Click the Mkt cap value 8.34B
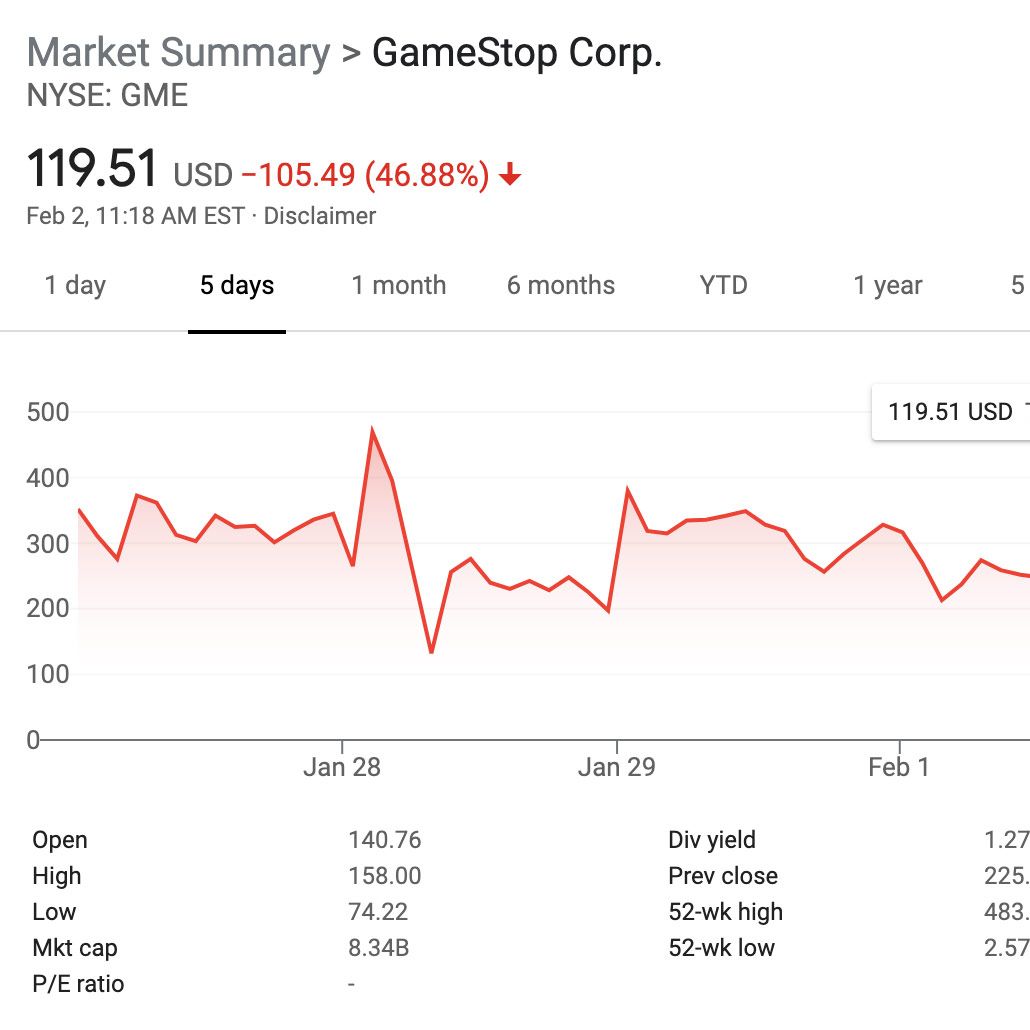Screen dimensions: 1030x1030 378,948
